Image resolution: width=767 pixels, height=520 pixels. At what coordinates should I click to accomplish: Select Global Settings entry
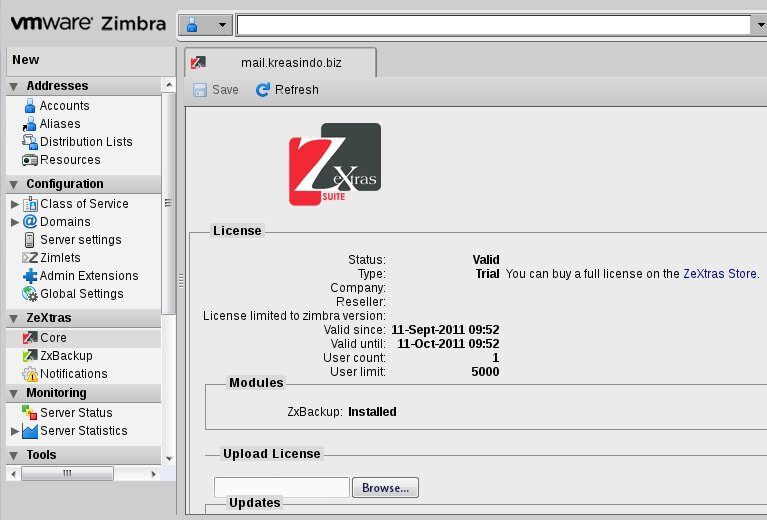coord(82,294)
